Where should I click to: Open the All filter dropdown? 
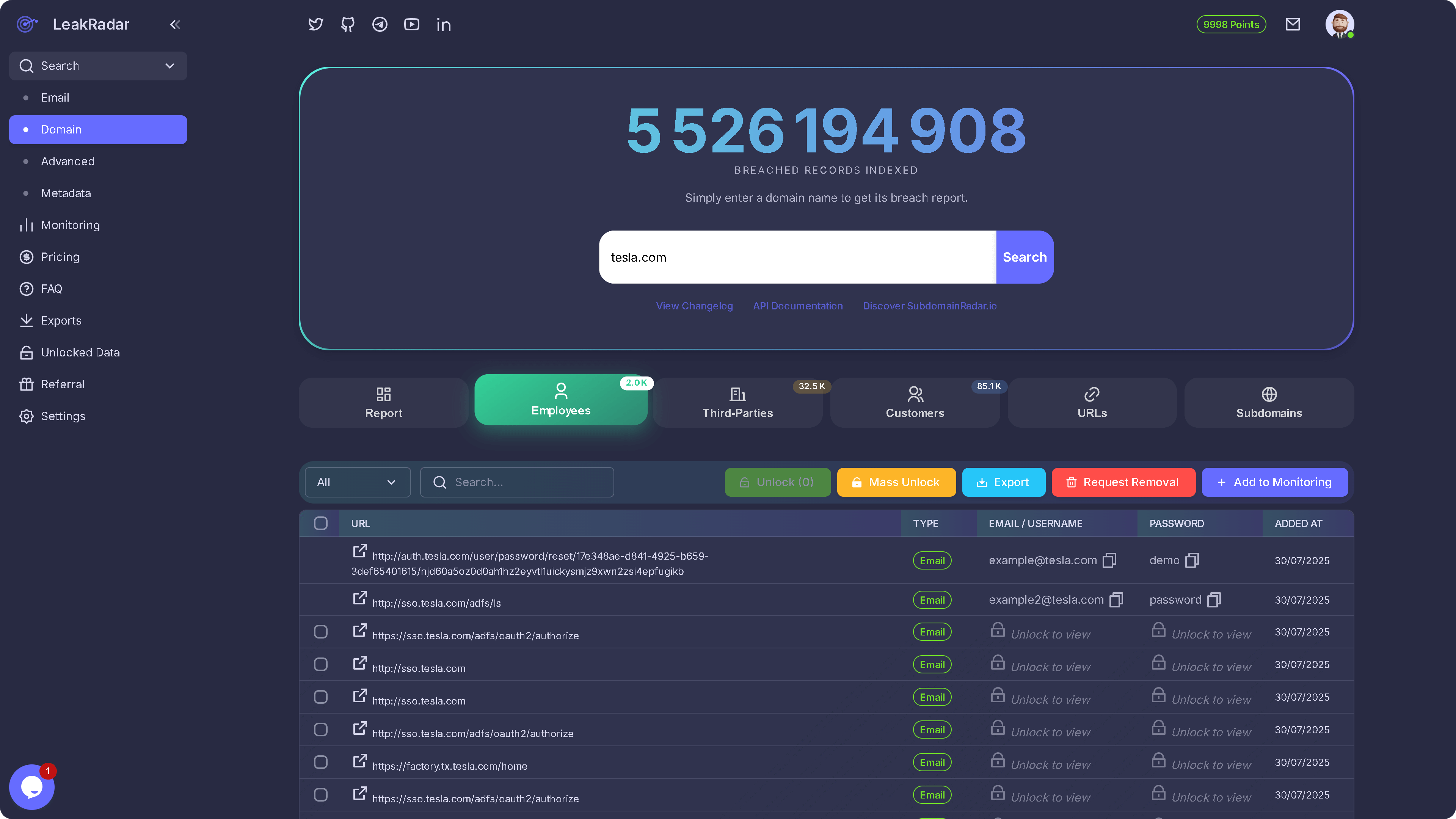coord(357,482)
